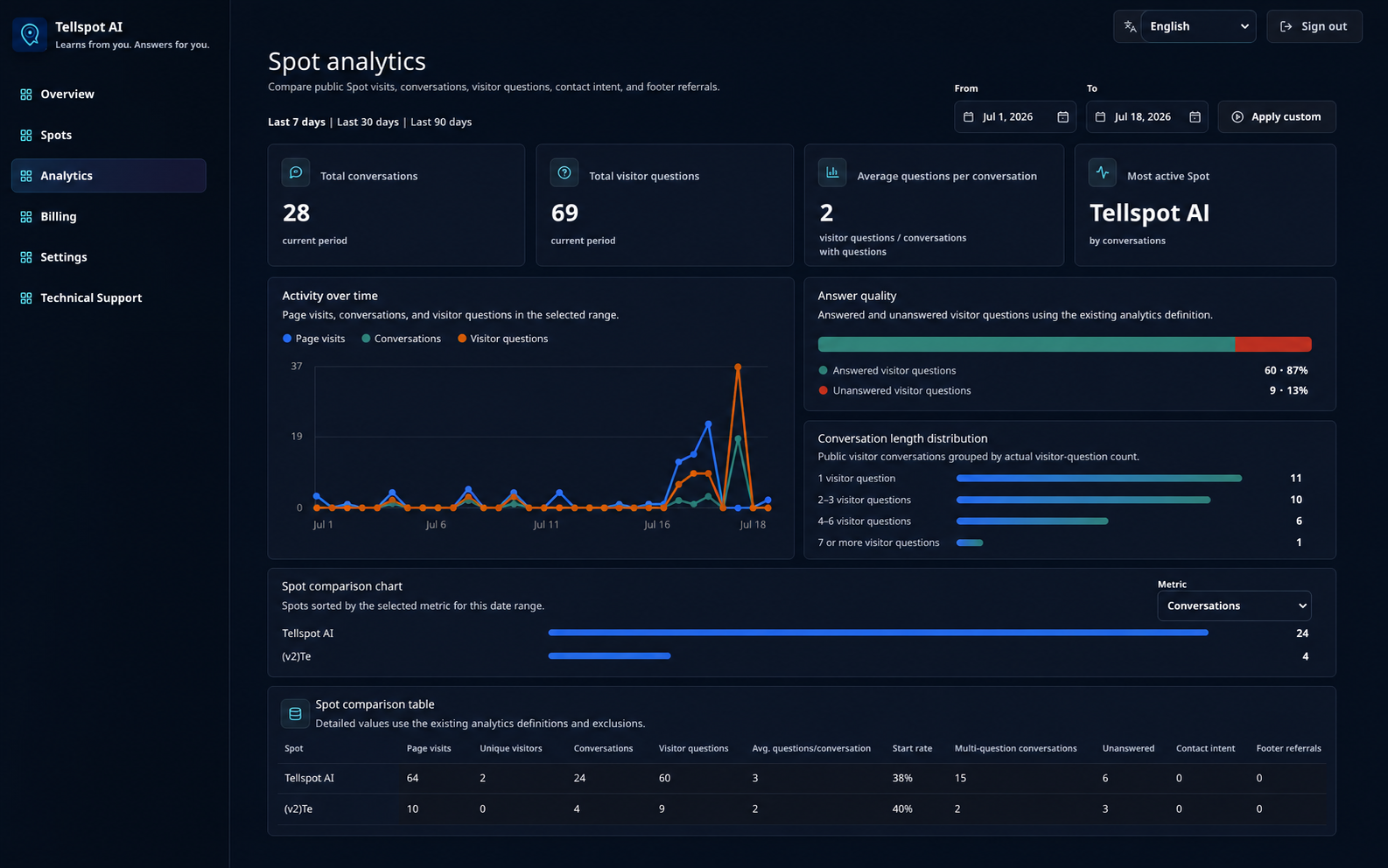The height and width of the screenshot is (868, 1388).
Task: Click the Spots grid icon in sidebar
Action: tap(26, 135)
